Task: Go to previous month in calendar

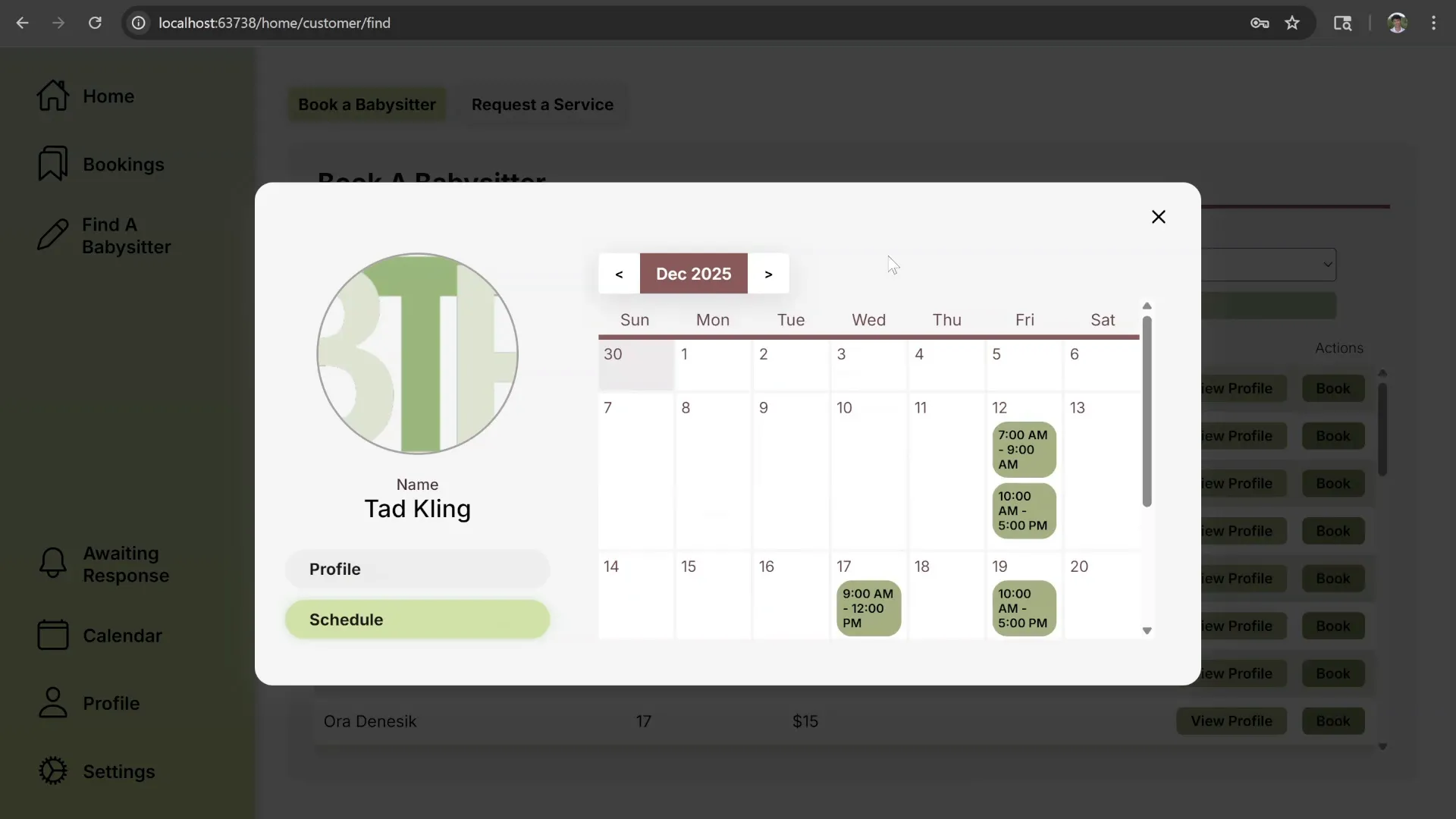Action: click(x=619, y=274)
